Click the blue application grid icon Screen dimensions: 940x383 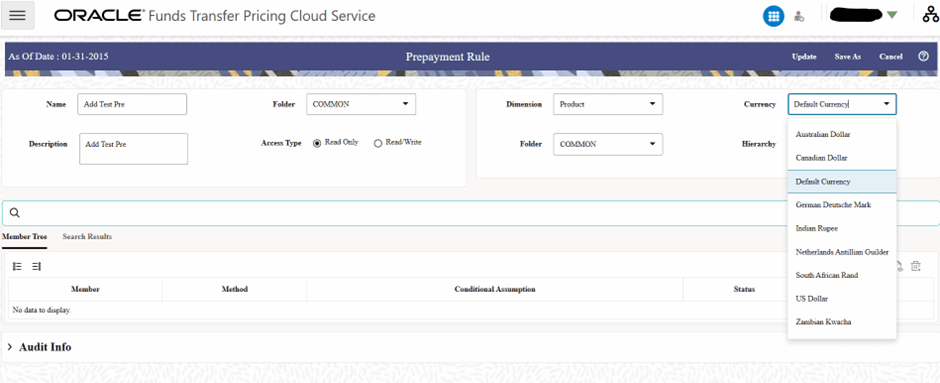(x=773, y=16)
